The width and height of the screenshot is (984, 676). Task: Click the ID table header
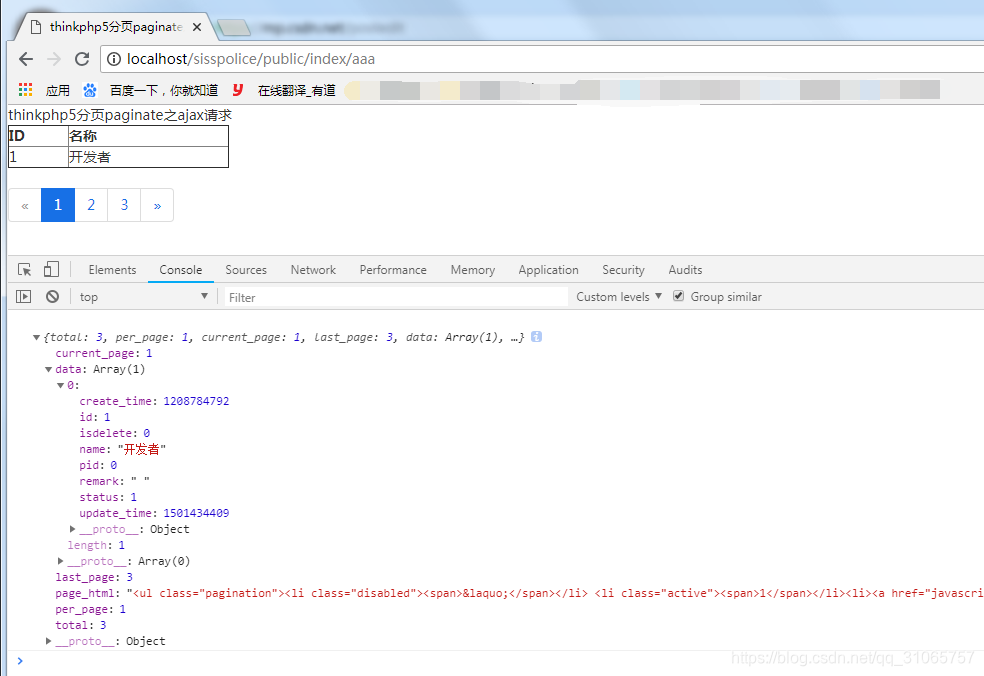click(x=38, y=136)
